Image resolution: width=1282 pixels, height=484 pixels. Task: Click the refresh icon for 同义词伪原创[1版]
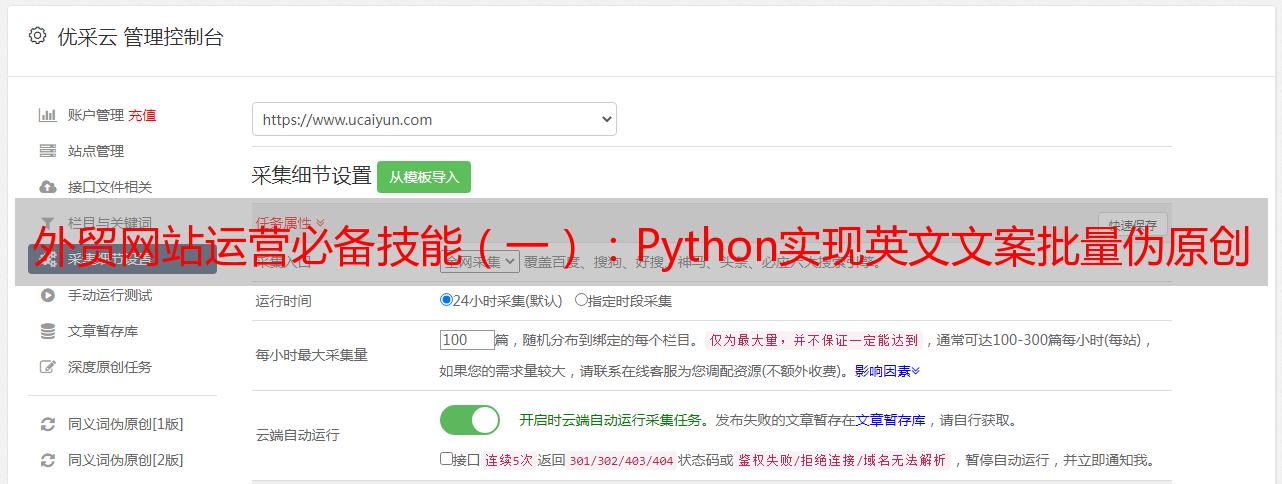47,424
